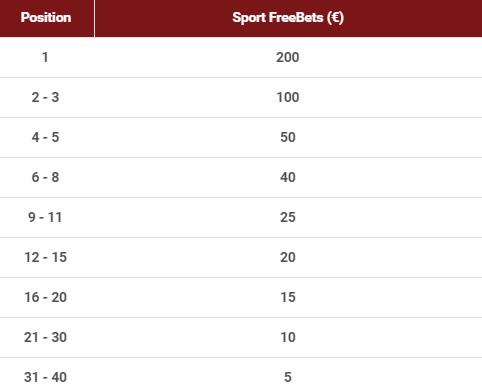Click the 21 - 30 position cell
The height and width of the screenshot is (392, 482).
[45, 337]
